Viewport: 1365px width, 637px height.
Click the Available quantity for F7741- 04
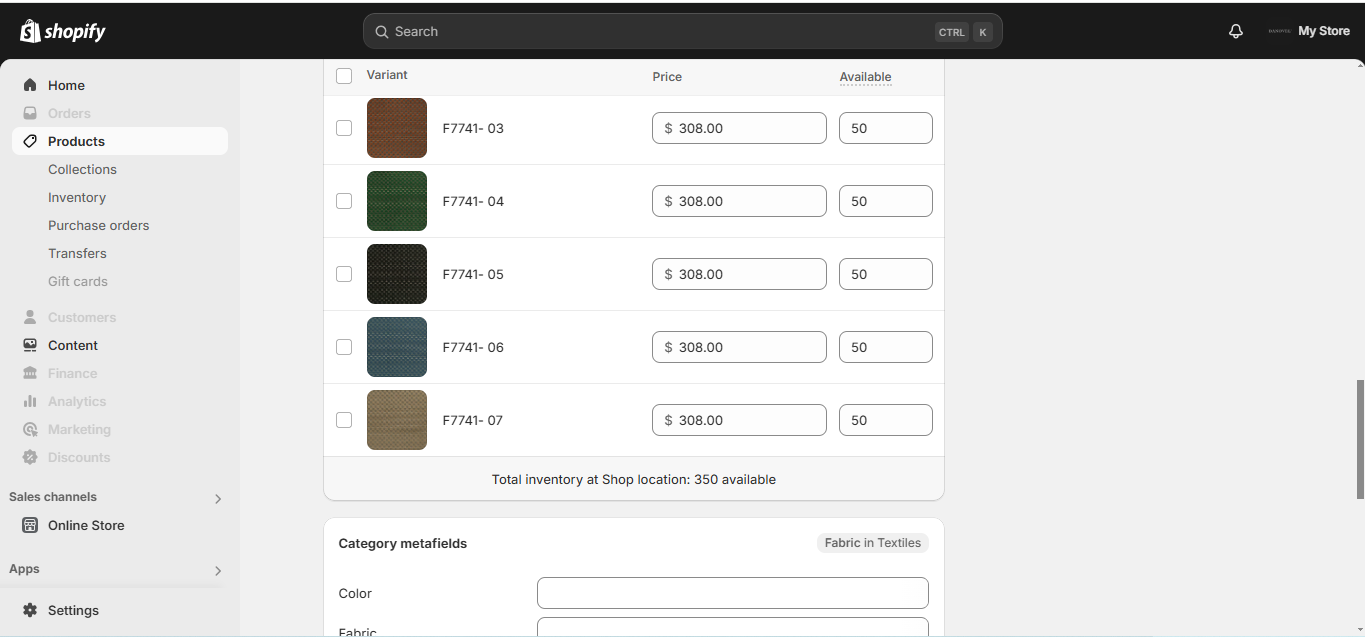(886, 201)
